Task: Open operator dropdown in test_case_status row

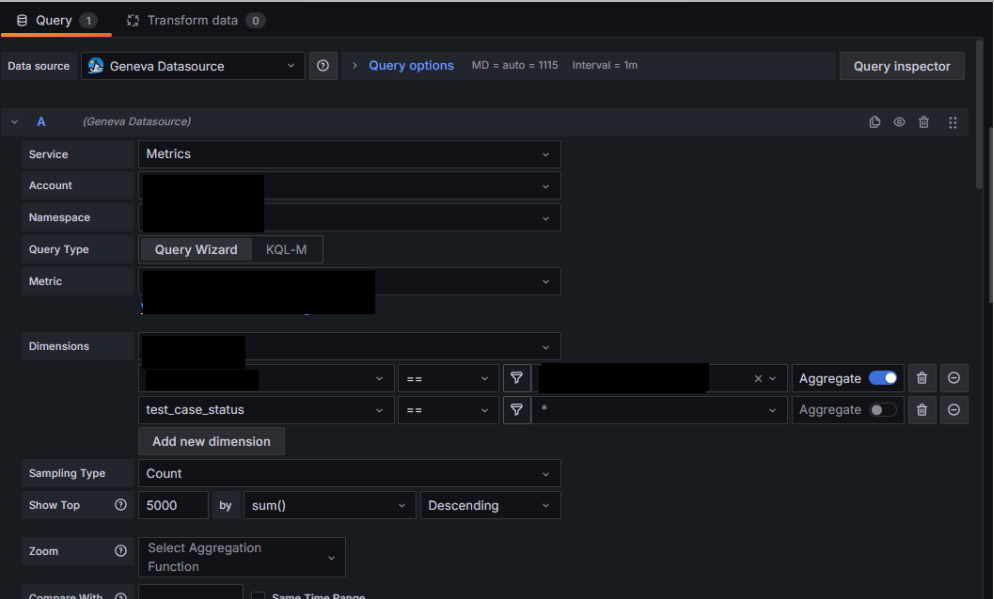Action: [x=448, y=410]
